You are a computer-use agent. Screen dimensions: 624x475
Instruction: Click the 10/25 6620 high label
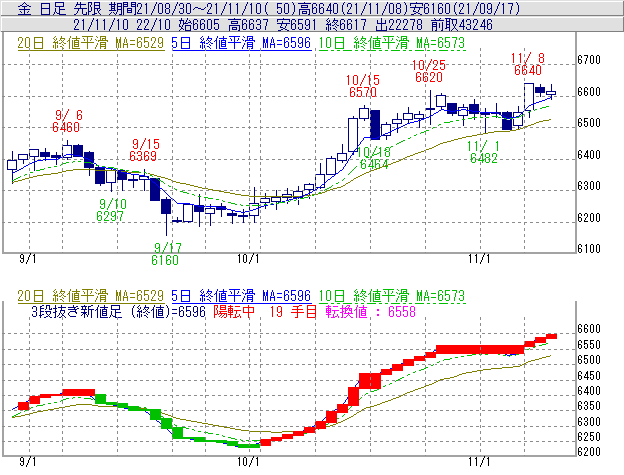point(429,71)
